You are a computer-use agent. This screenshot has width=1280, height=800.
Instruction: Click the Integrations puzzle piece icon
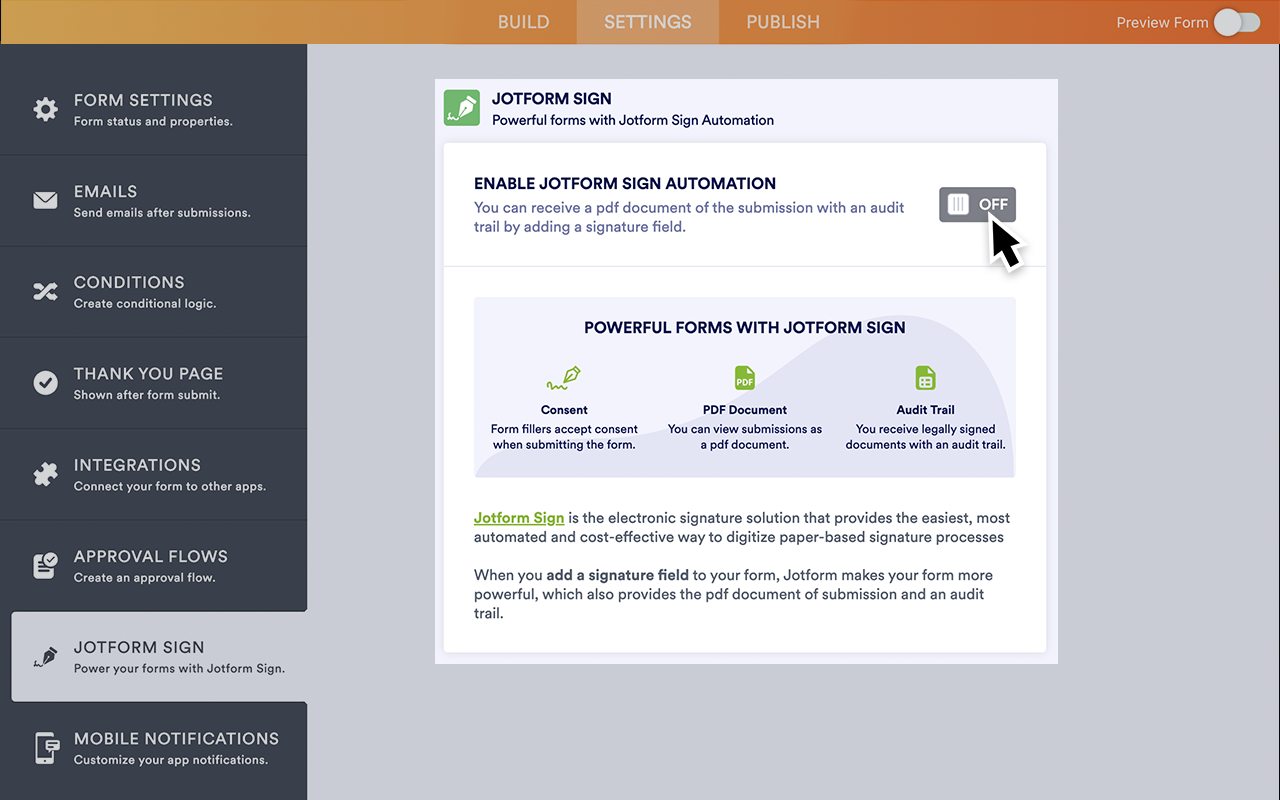(x=45, y=474)
